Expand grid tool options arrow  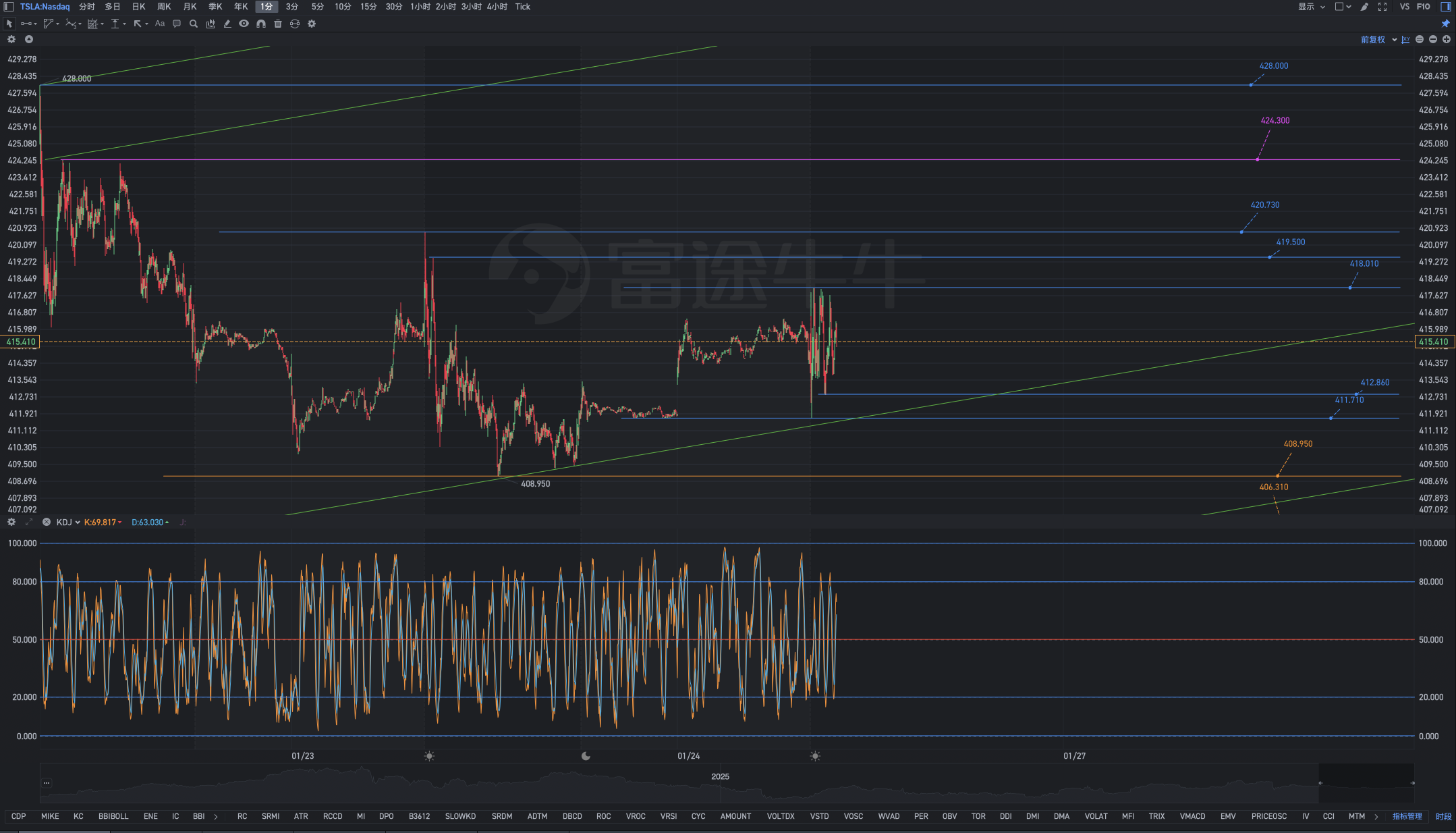102,24
